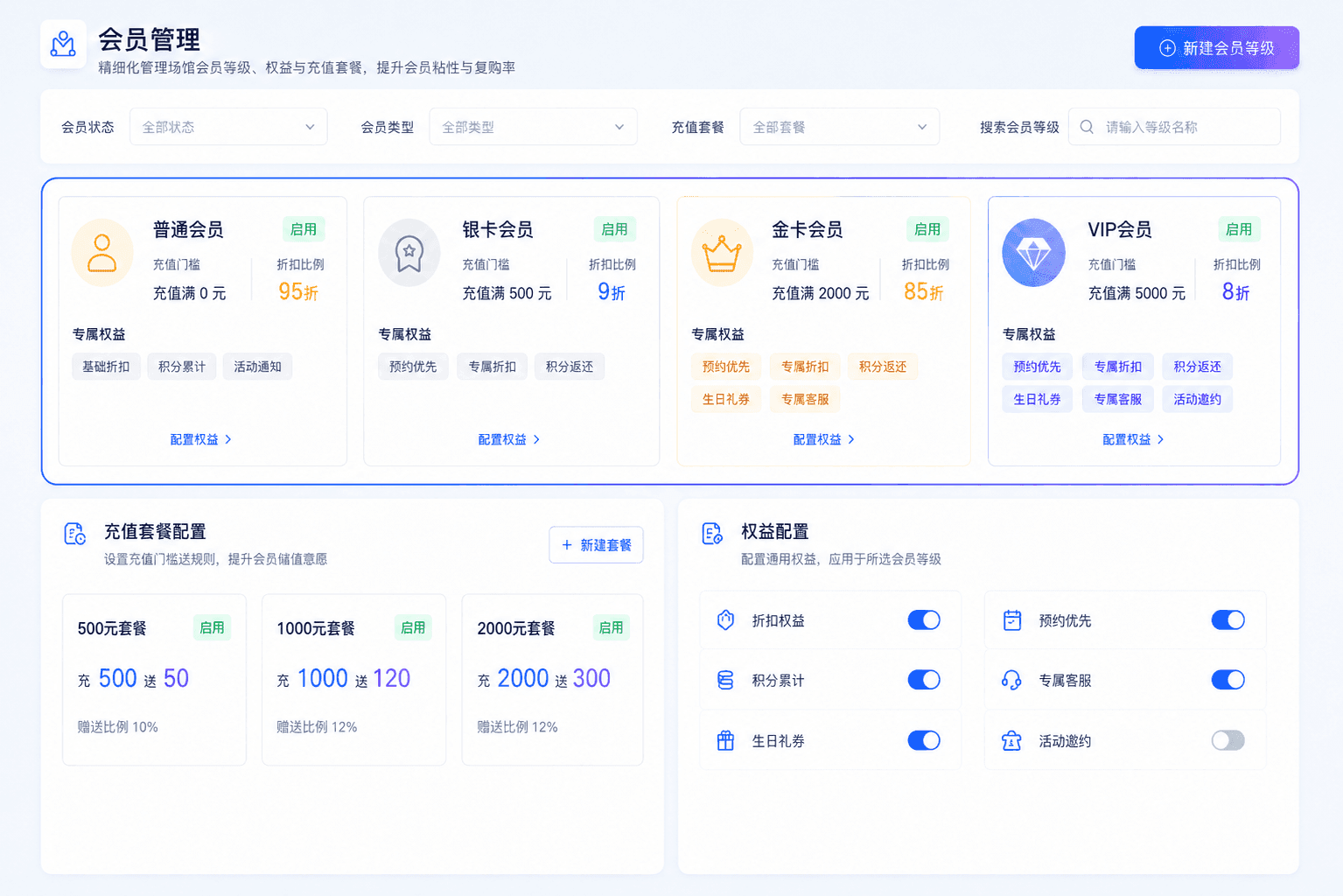This screenshot has height=896, width=1343.
Task: Click the 生日礼券 gift icon
Action: click(x=725, y=740)
